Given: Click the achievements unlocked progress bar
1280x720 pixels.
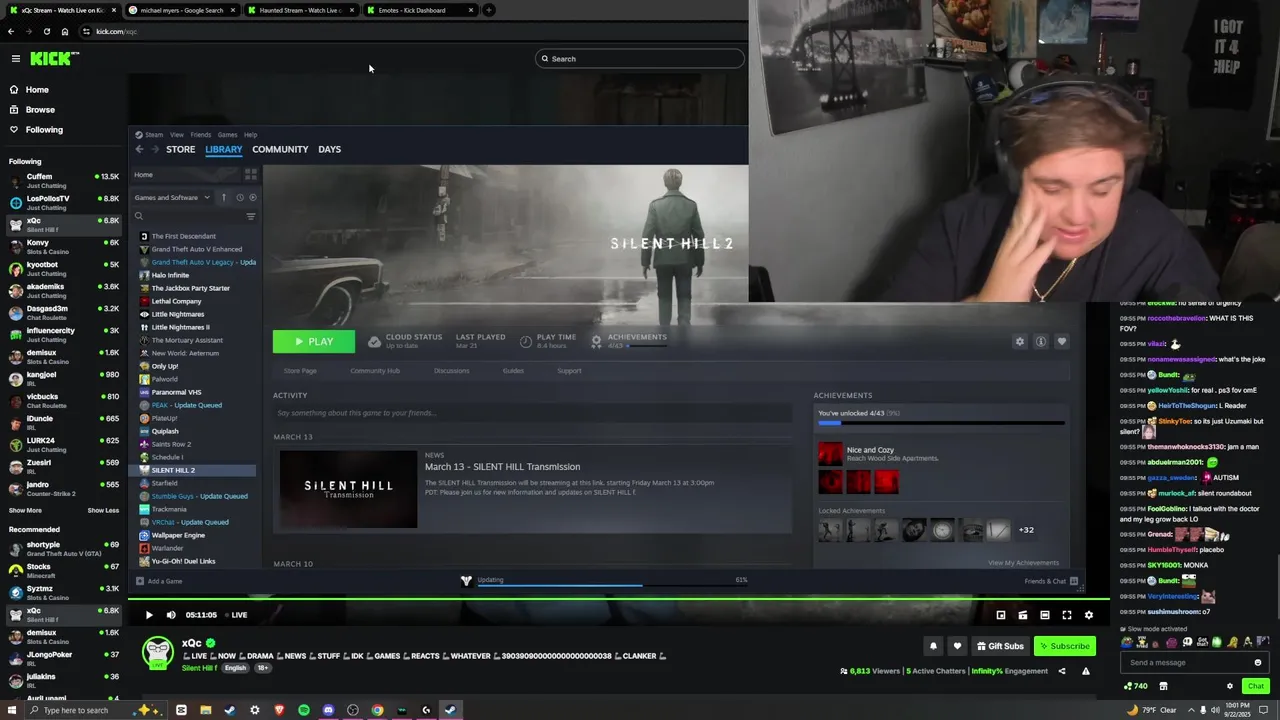Looking at the screenshot, I should pyautogui.click(x=941, y=423).
